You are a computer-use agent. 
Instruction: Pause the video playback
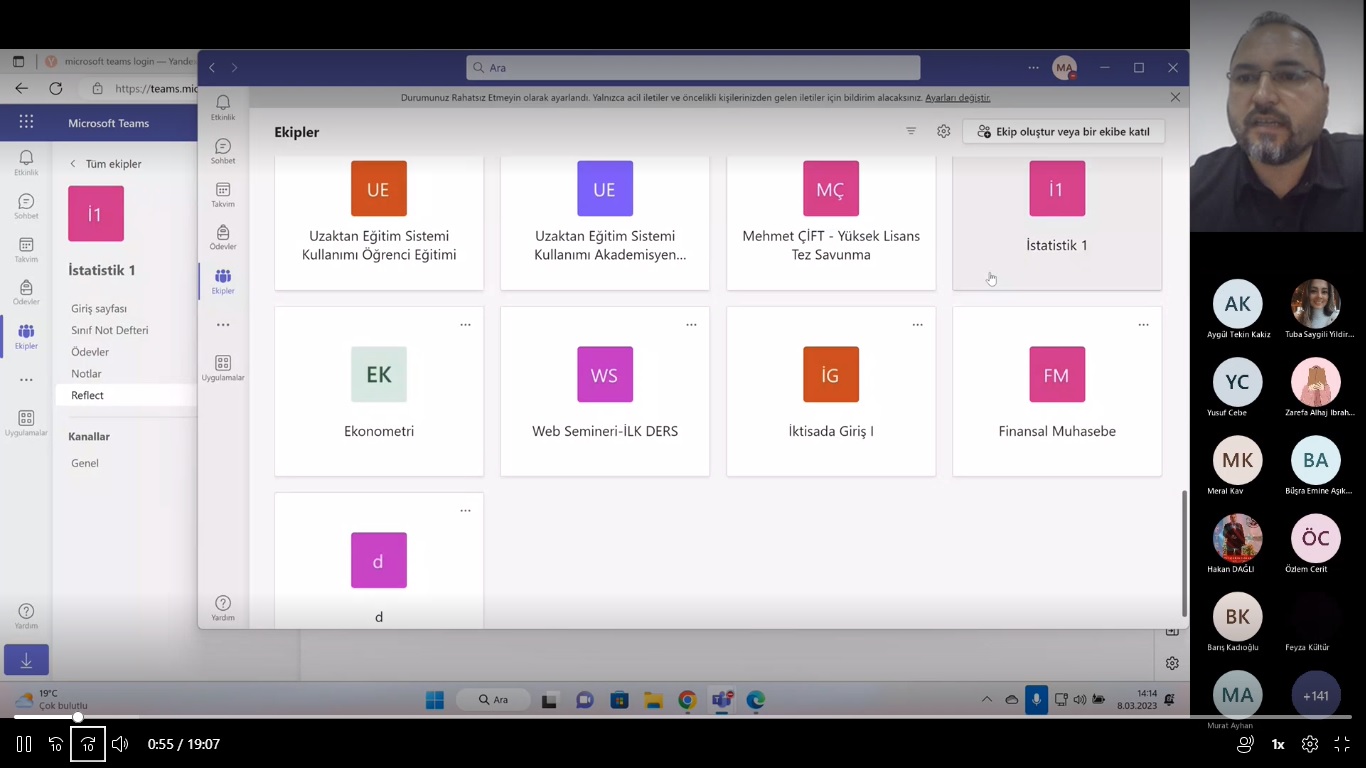point(24,744)
